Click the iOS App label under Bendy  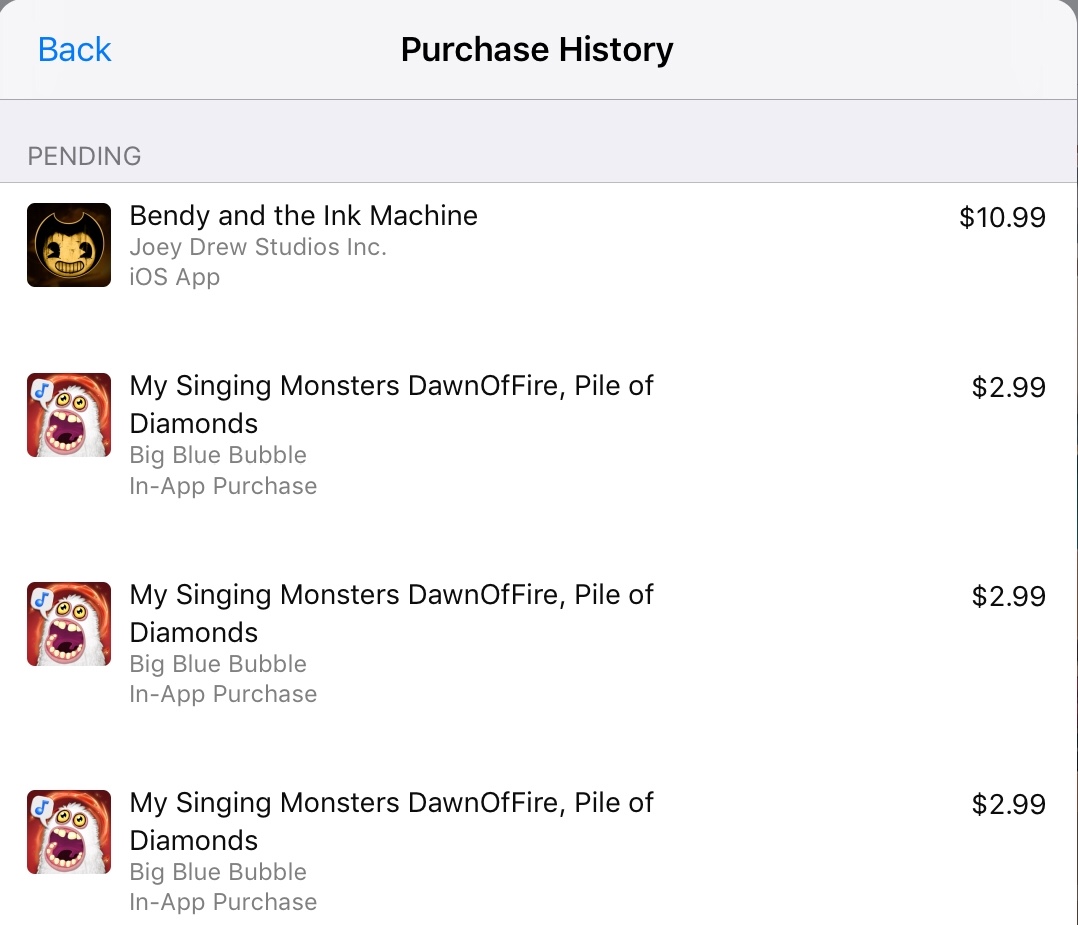click(x=175, y=277)
